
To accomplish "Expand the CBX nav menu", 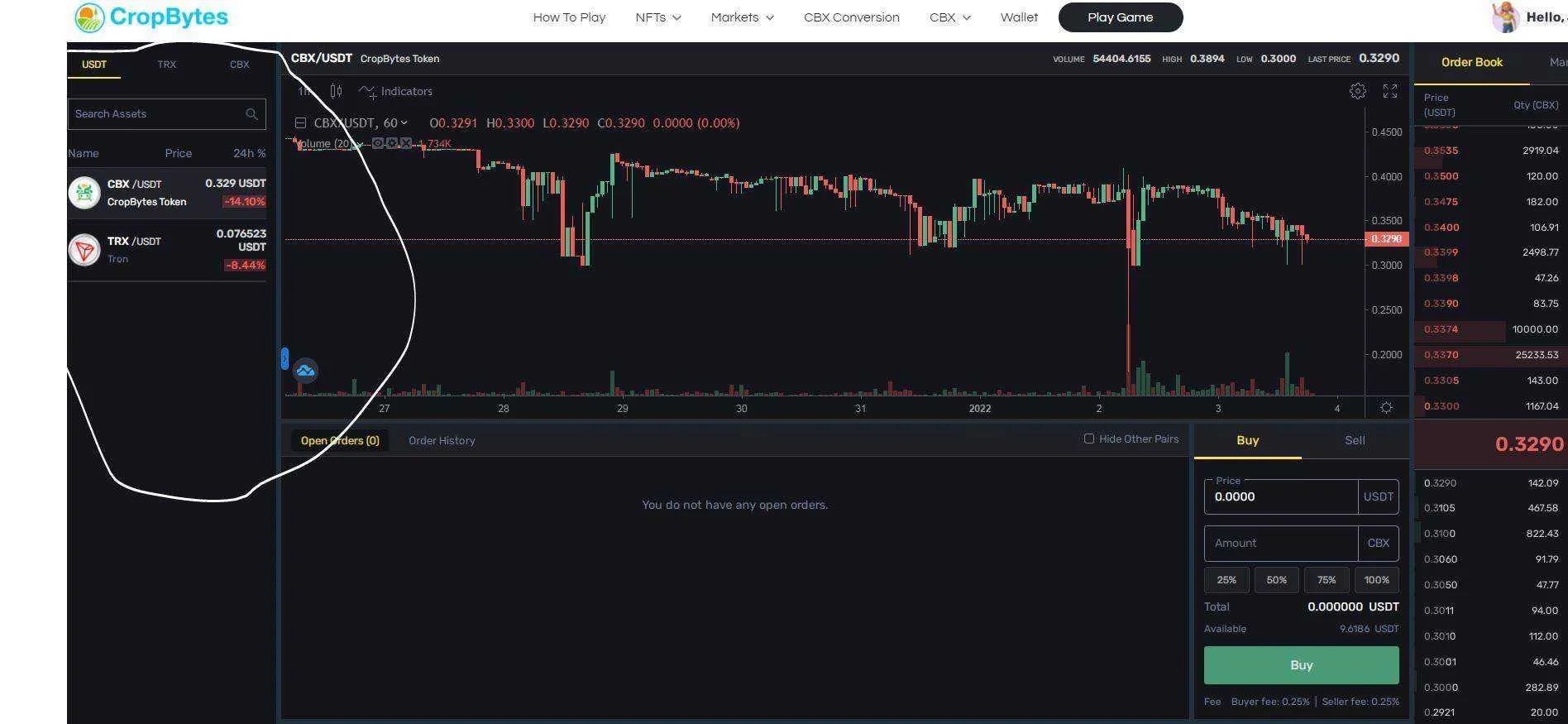I will pyautogui.click(x=950, y=17).
